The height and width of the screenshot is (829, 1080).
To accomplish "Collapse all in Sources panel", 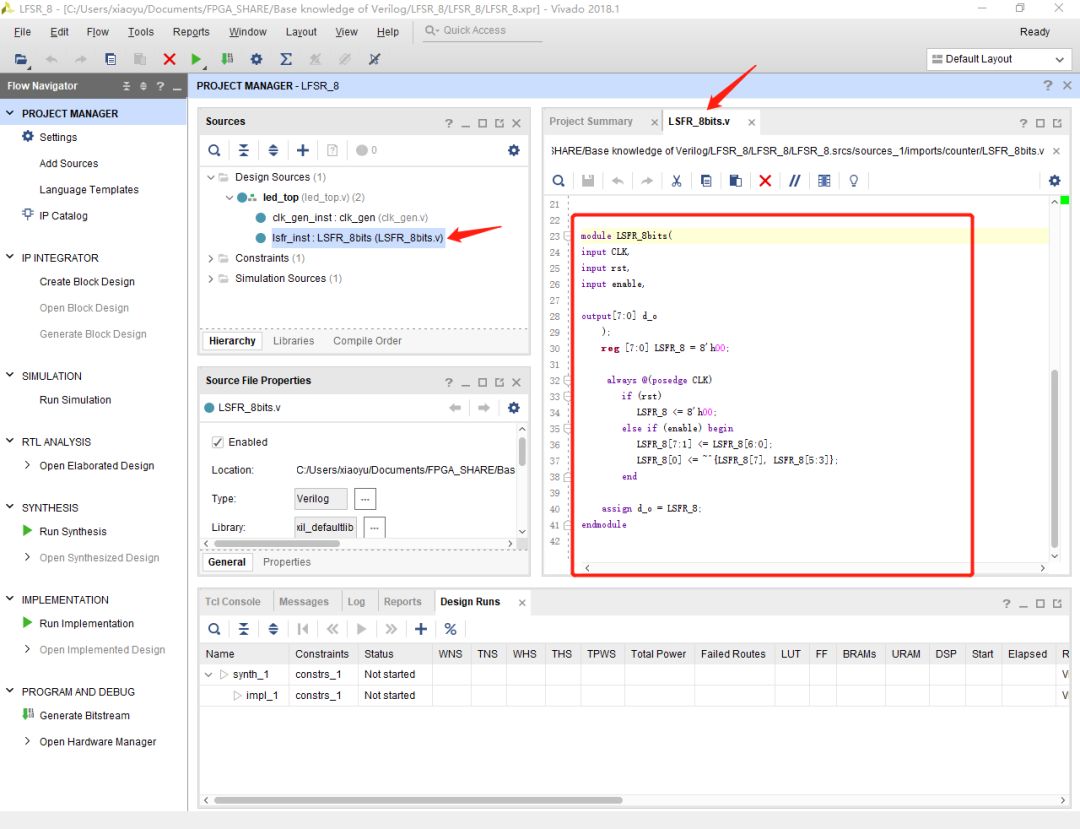I will click(x=244, y=150).
